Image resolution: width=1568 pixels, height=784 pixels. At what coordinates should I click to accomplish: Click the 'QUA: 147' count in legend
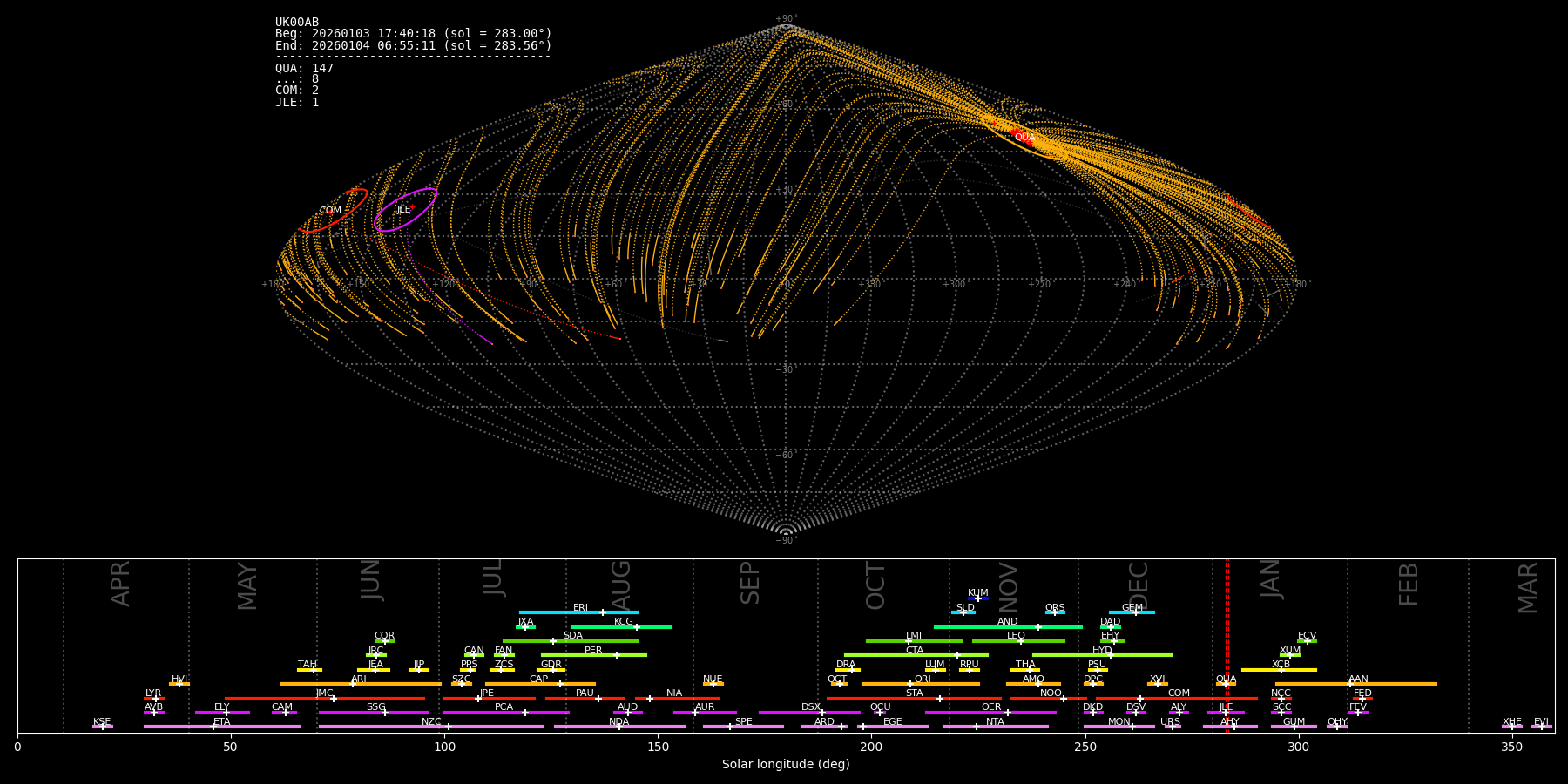(x=304, y=69)
